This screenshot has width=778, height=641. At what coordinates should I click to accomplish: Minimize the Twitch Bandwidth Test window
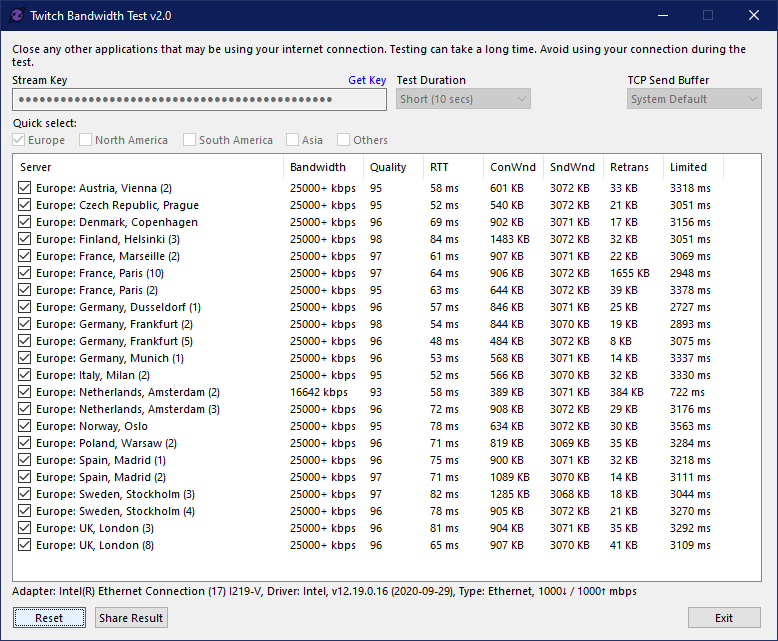(663, 15)
